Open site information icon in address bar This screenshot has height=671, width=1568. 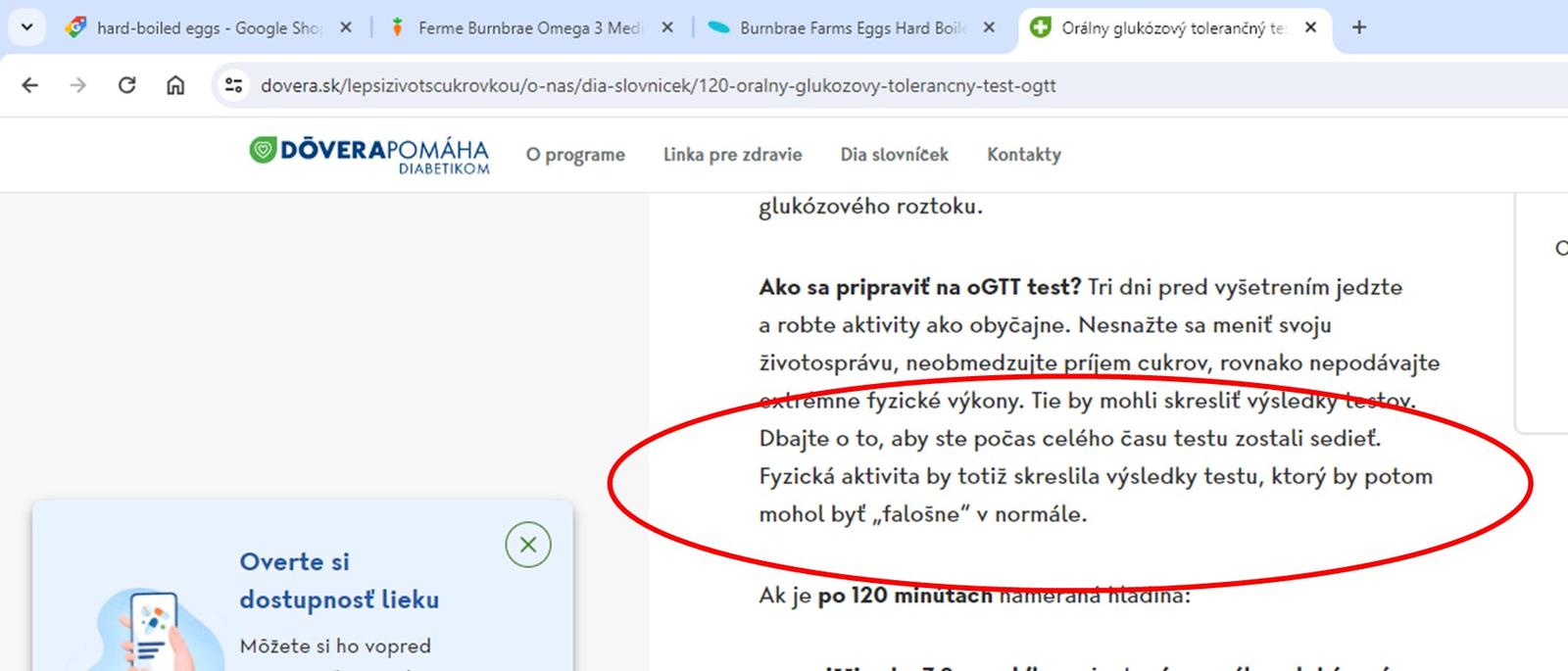pyautogui.click(x=233, y=85)
